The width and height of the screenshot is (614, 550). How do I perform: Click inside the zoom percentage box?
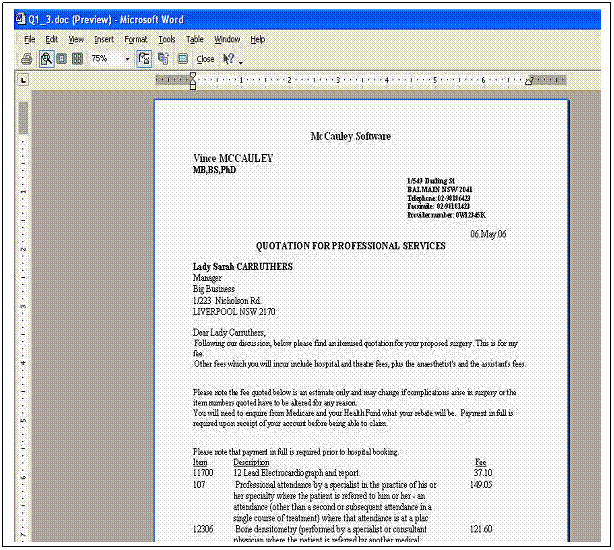coord(106,59)
